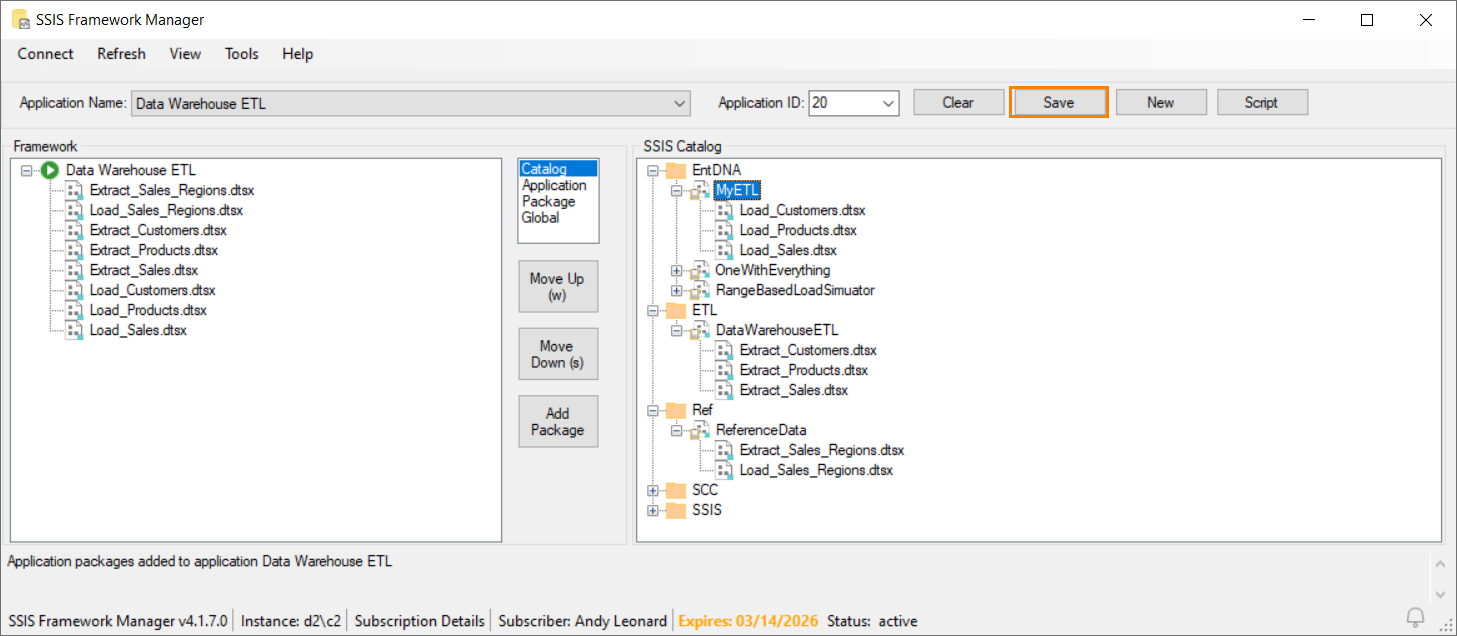Viewport: 1457px width, 636px height.
Task: Click the Move Up (w) button
Action: click(x=557, y=287)
